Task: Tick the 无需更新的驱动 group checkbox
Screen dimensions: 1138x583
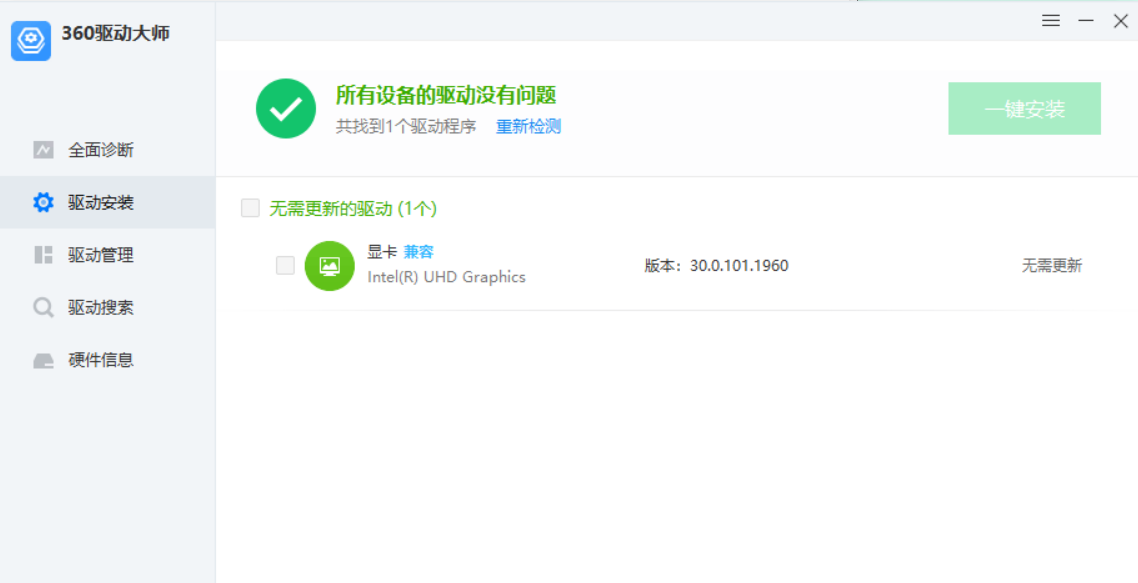Action: coord(250,208)
